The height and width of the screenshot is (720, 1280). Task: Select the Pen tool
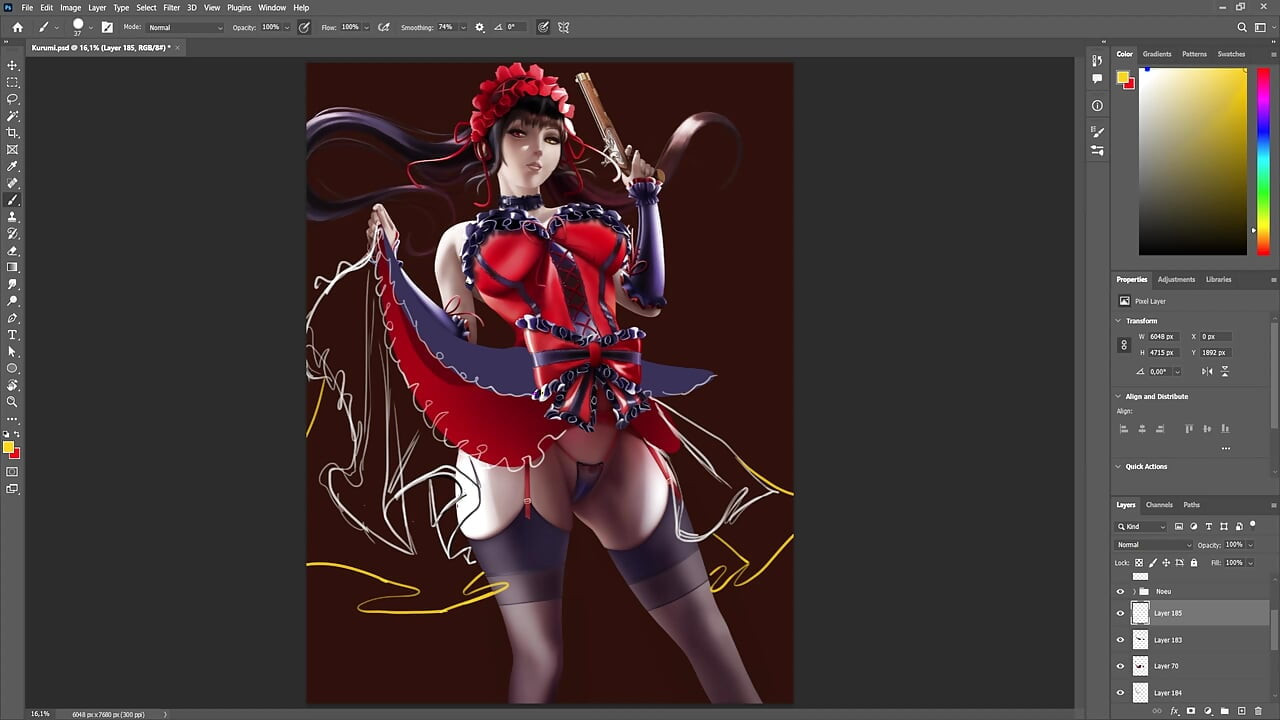click(x=13, y=318)
